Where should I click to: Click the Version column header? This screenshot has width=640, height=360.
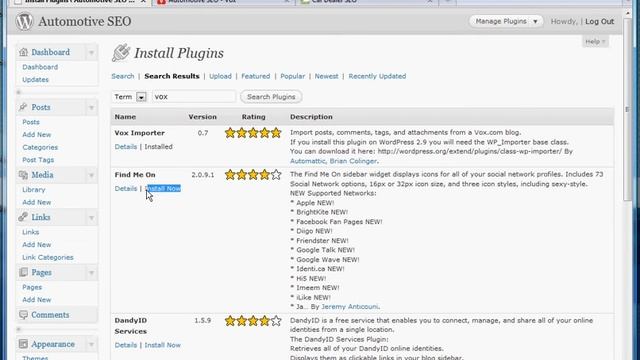[202, 117]
